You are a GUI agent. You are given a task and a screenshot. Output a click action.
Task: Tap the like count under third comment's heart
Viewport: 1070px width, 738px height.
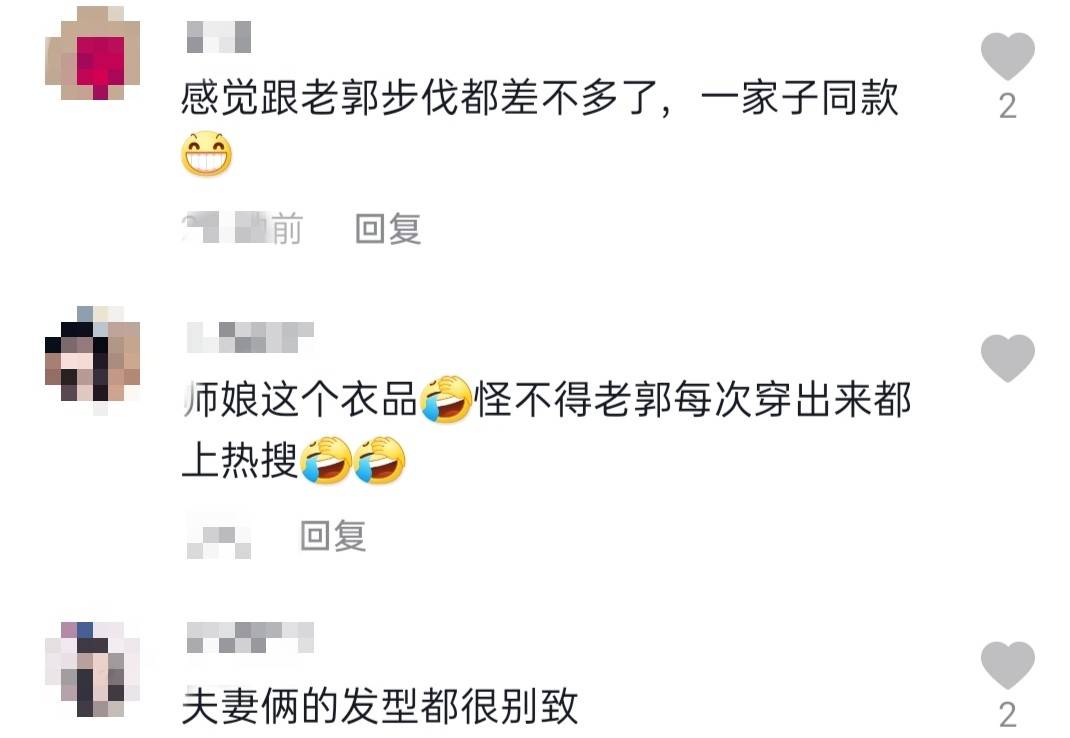pos(1008,715)
